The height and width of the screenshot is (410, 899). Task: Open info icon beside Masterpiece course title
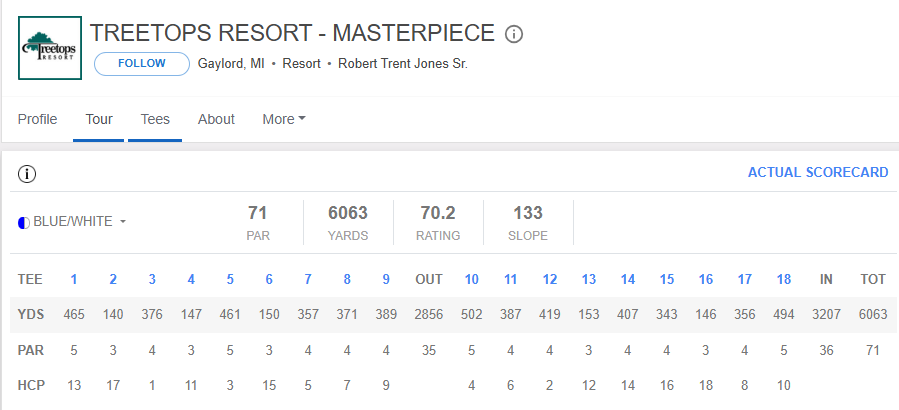[x=514, y=34]
